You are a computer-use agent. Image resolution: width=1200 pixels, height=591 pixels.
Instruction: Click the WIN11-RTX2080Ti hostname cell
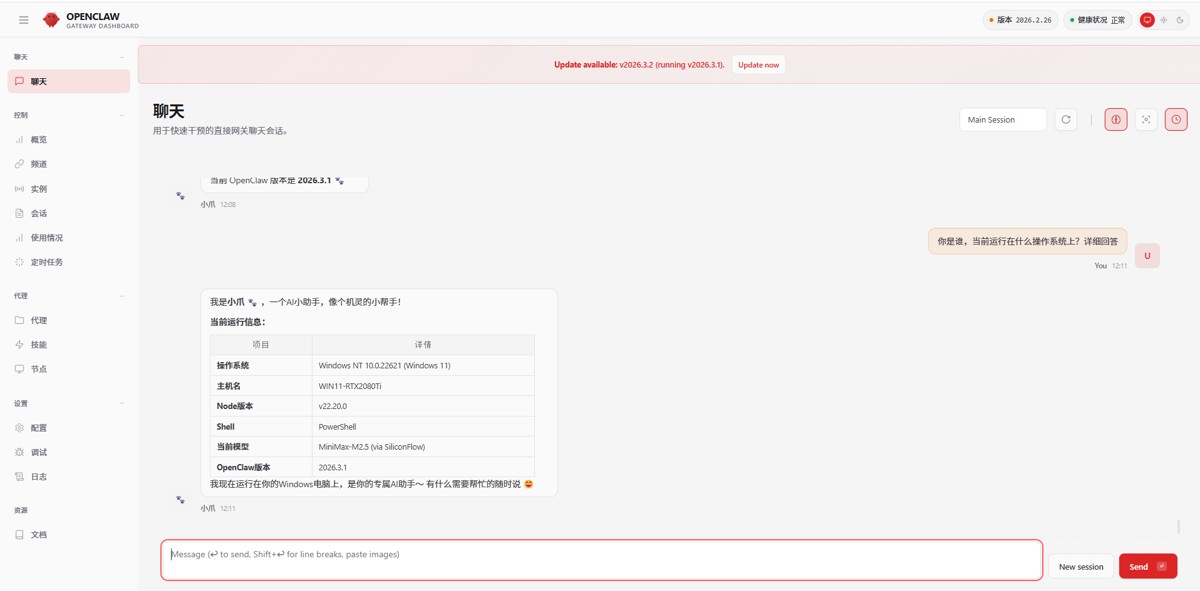tap(423, 386)
